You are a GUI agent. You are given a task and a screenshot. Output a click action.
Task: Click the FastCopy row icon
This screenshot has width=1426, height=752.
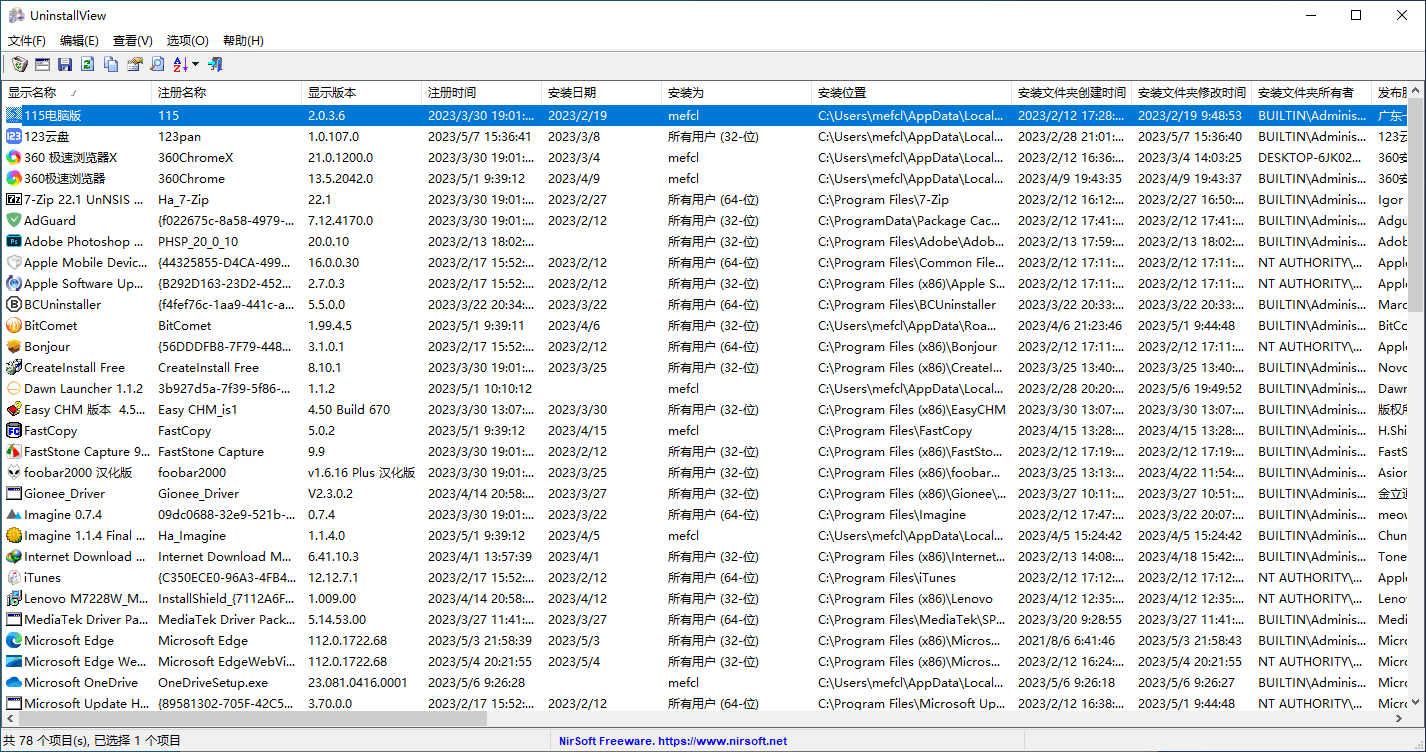coord(14,430)
